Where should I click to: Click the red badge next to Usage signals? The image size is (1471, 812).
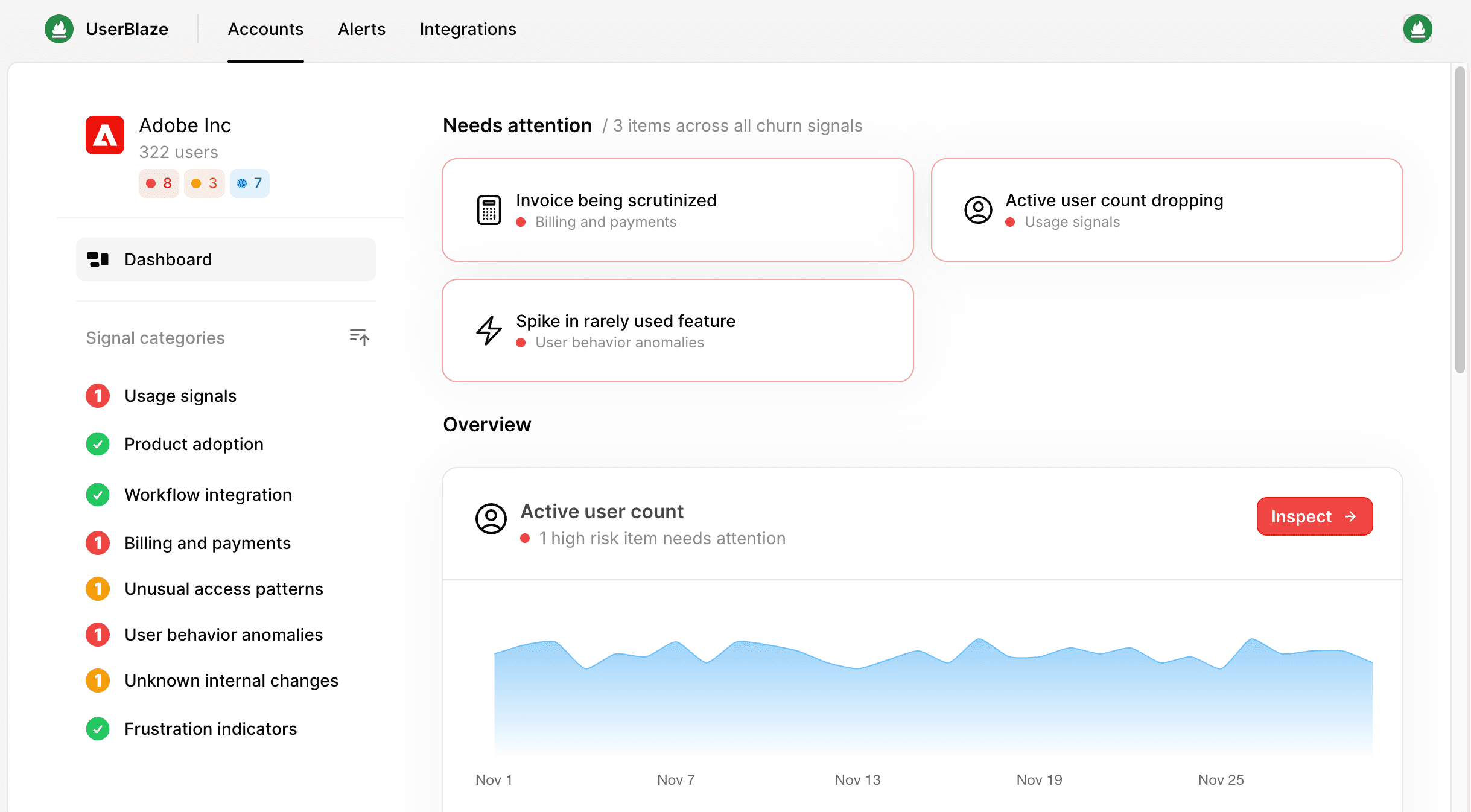(x=98, y=396)
